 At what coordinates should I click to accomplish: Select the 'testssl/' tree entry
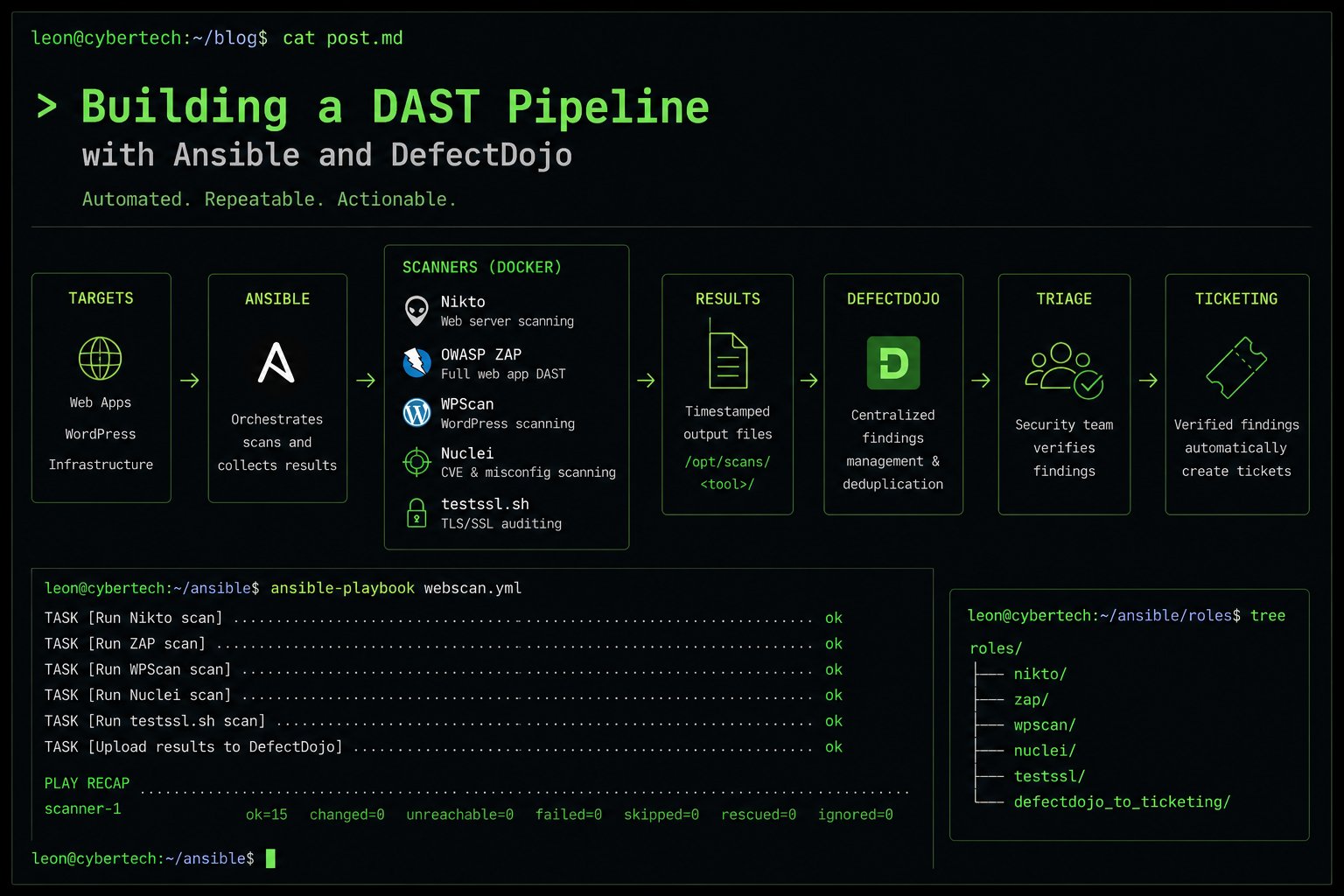point(1049,776)
